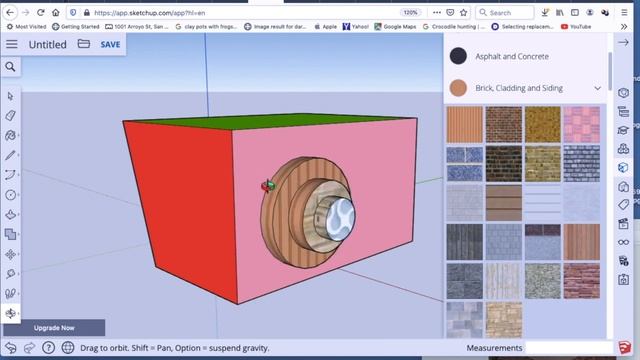Open the Scenes clapperboard panel icon

point(623,223)
